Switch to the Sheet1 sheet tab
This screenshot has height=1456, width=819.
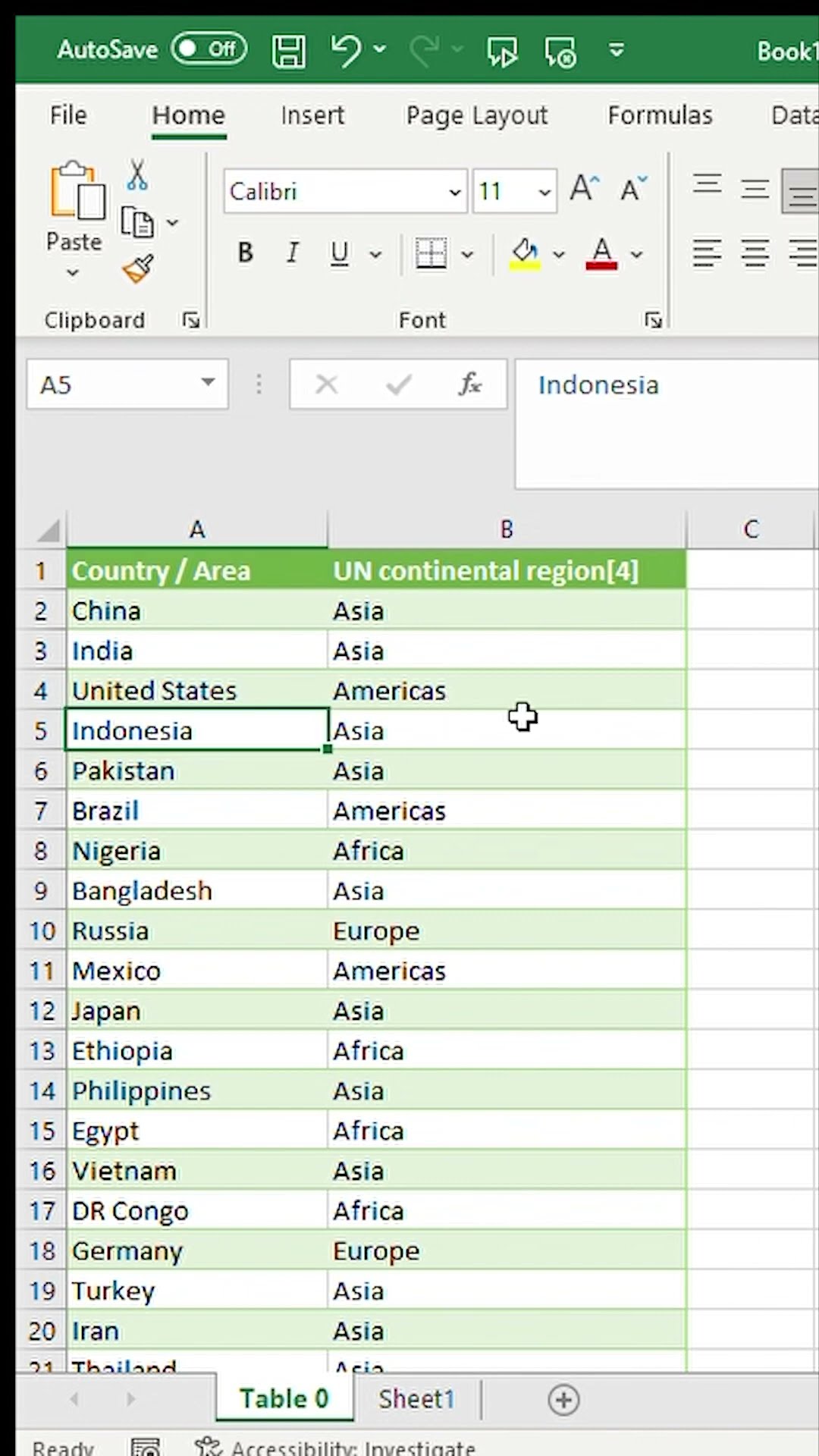coord(416,1399)
